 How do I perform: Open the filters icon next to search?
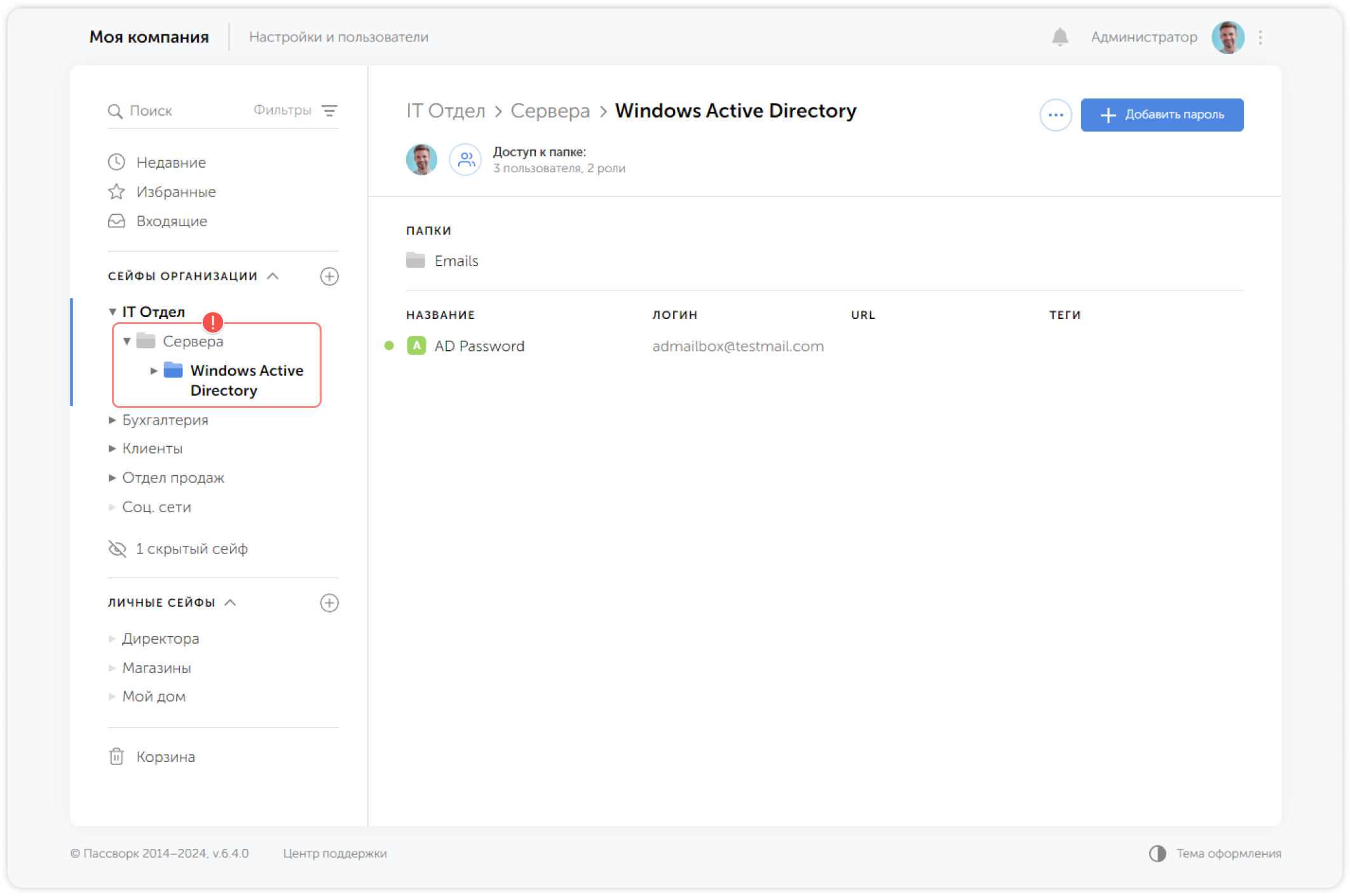coord(329,111)
